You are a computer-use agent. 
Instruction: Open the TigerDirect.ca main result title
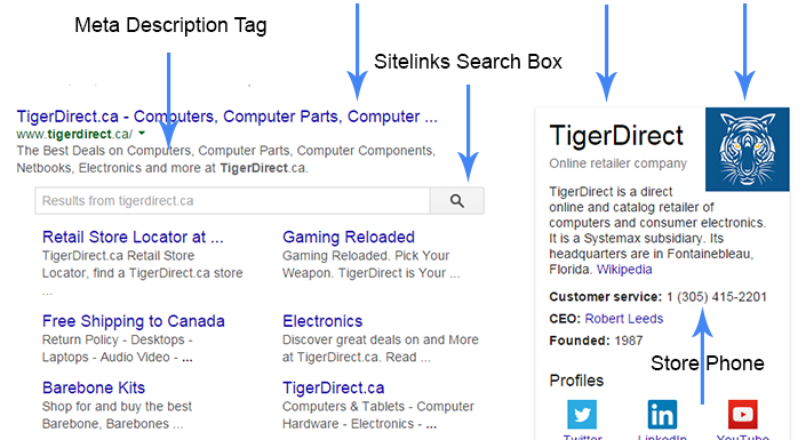pyautogui.click(x=227, y=116)
